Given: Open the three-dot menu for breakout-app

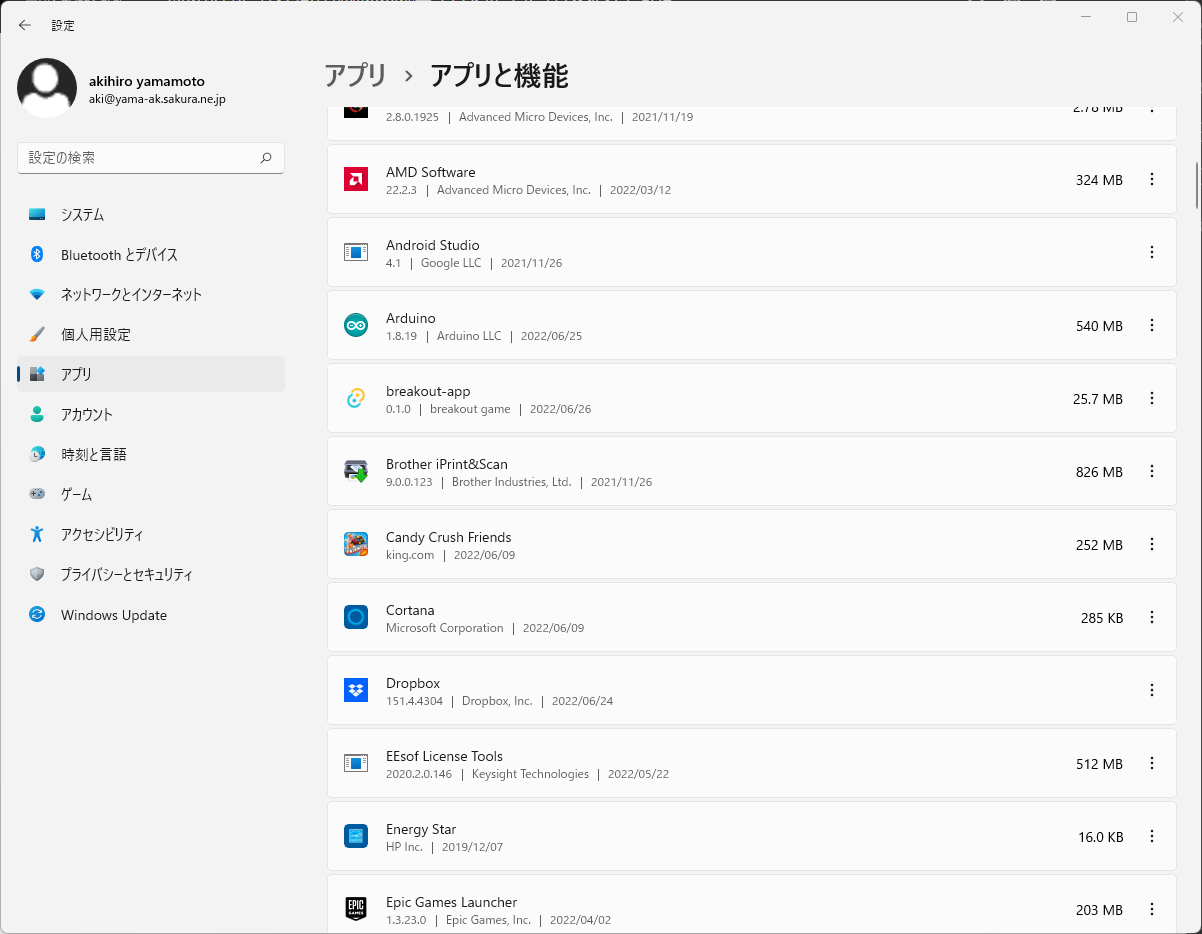Looking at the screenshot, I should click(x=1151, y=399).
